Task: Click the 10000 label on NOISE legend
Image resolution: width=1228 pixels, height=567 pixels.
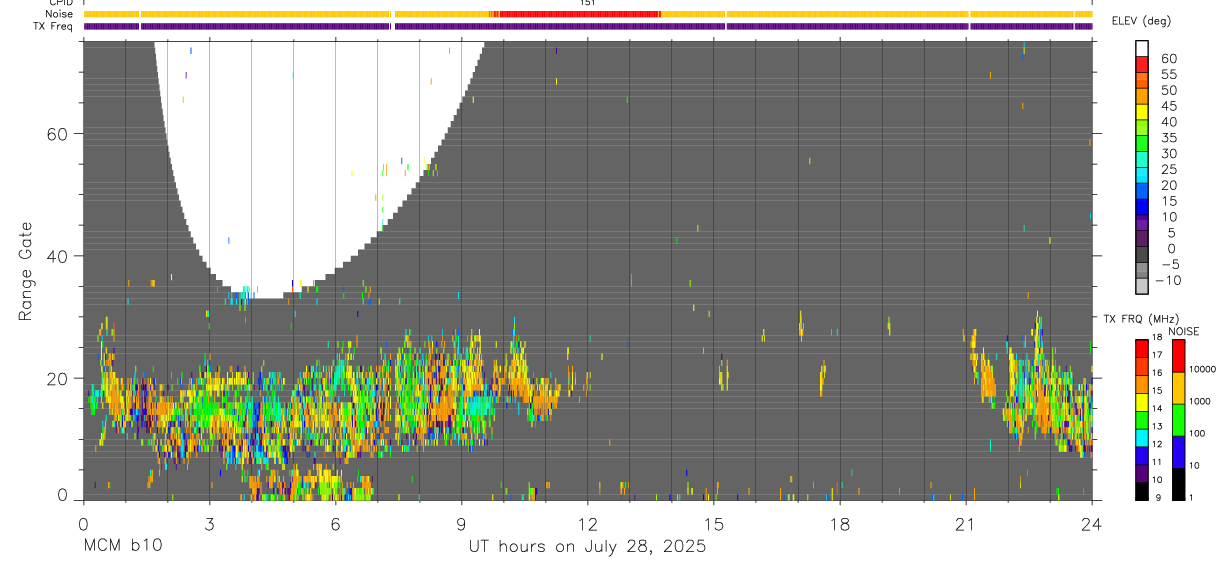Action: point(1202,369)
